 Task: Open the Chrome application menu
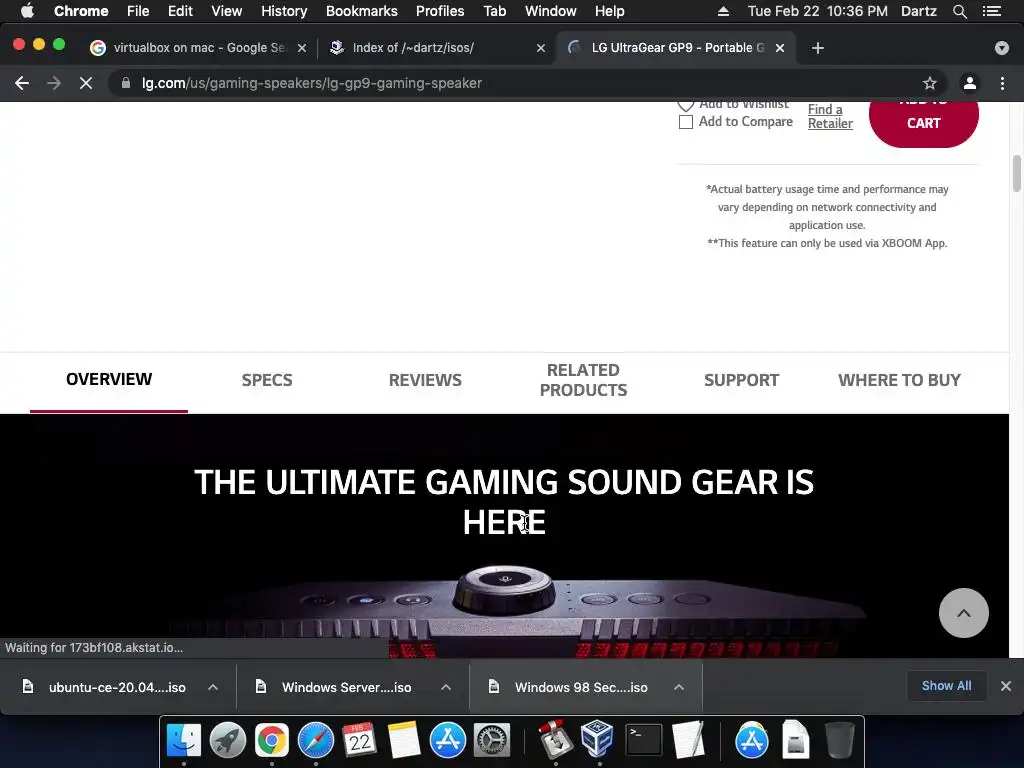coord(81,11)
